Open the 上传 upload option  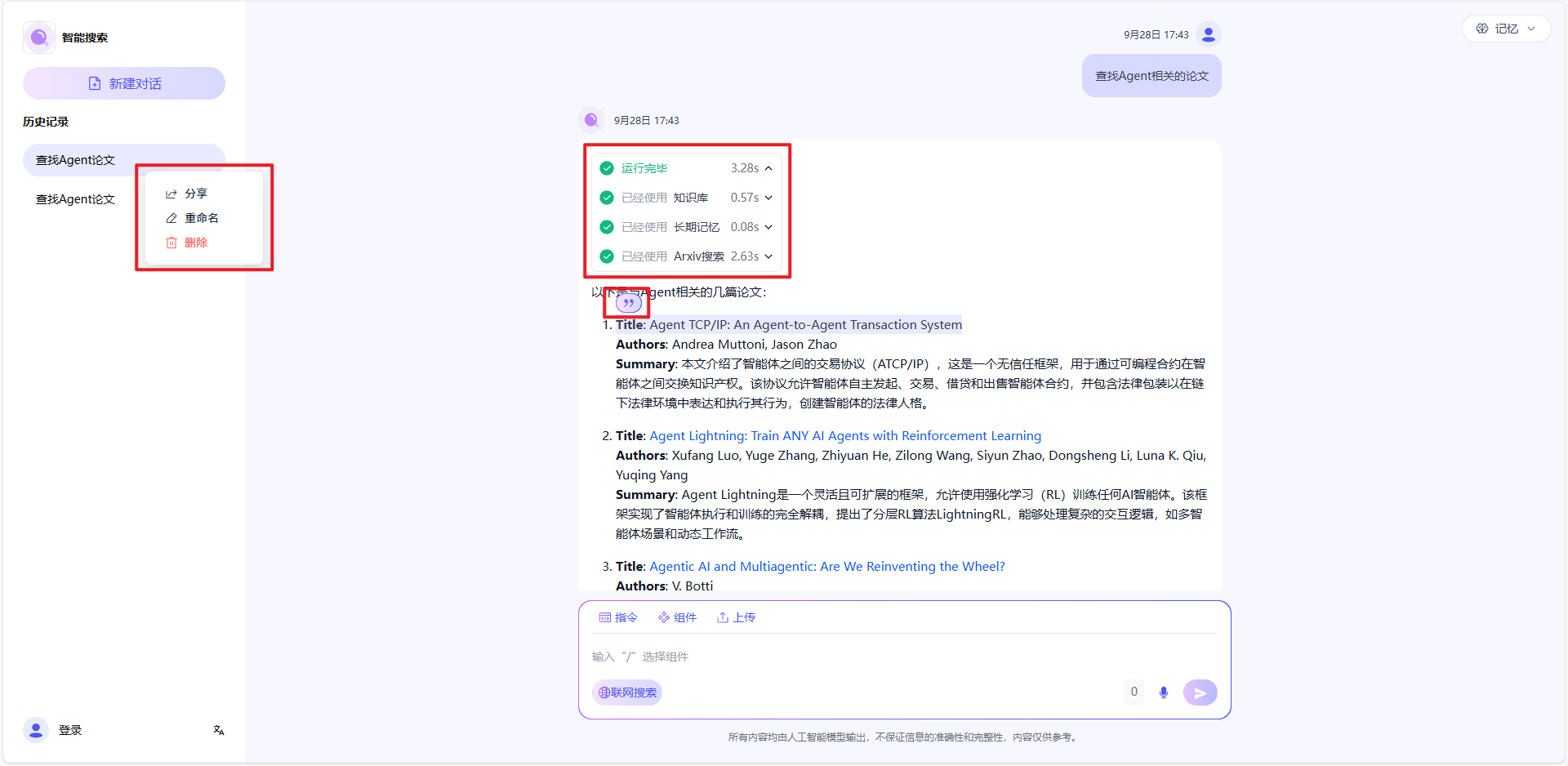[736, 617]
